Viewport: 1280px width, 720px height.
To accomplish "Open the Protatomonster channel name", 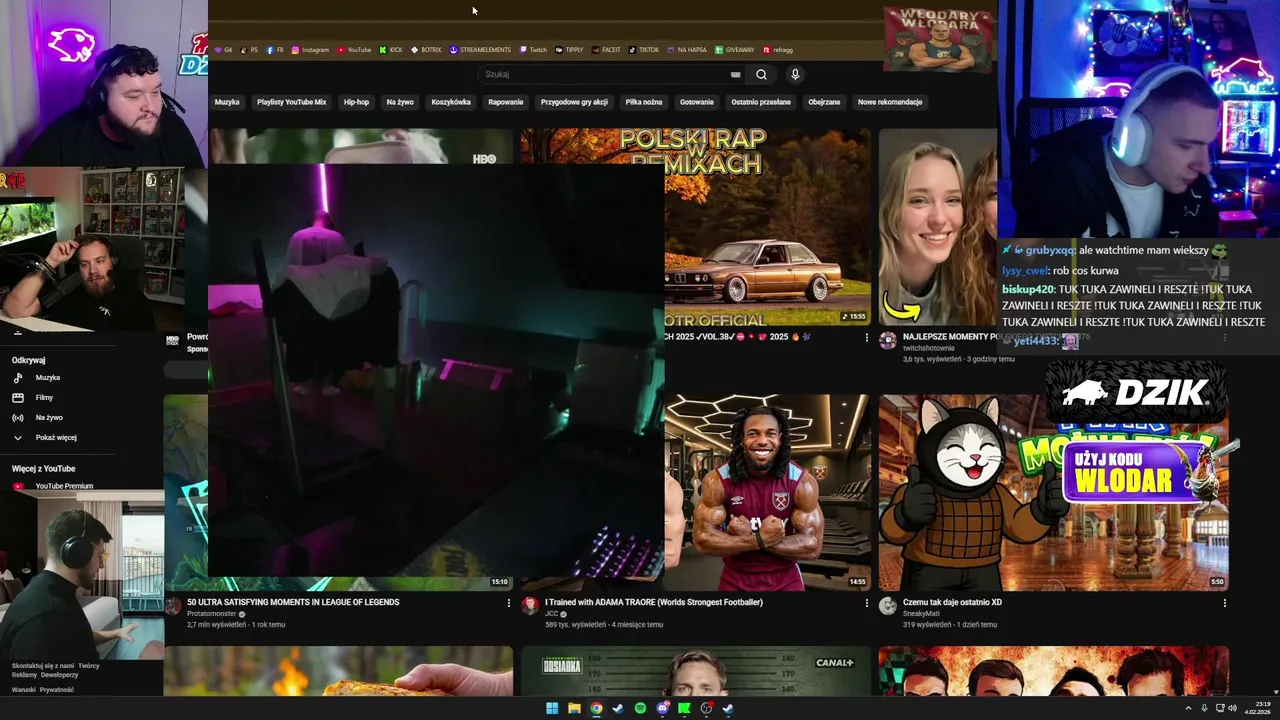I will 212,614.
